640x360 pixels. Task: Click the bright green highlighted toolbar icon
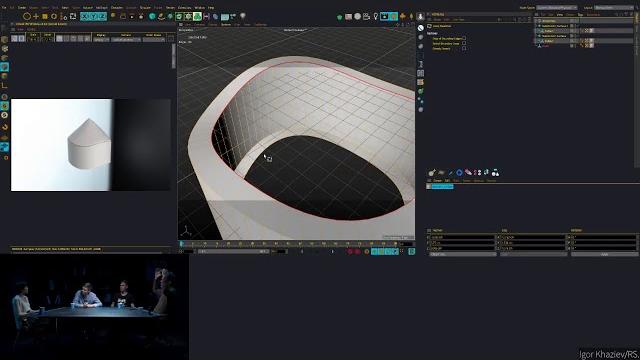(197, 16)
